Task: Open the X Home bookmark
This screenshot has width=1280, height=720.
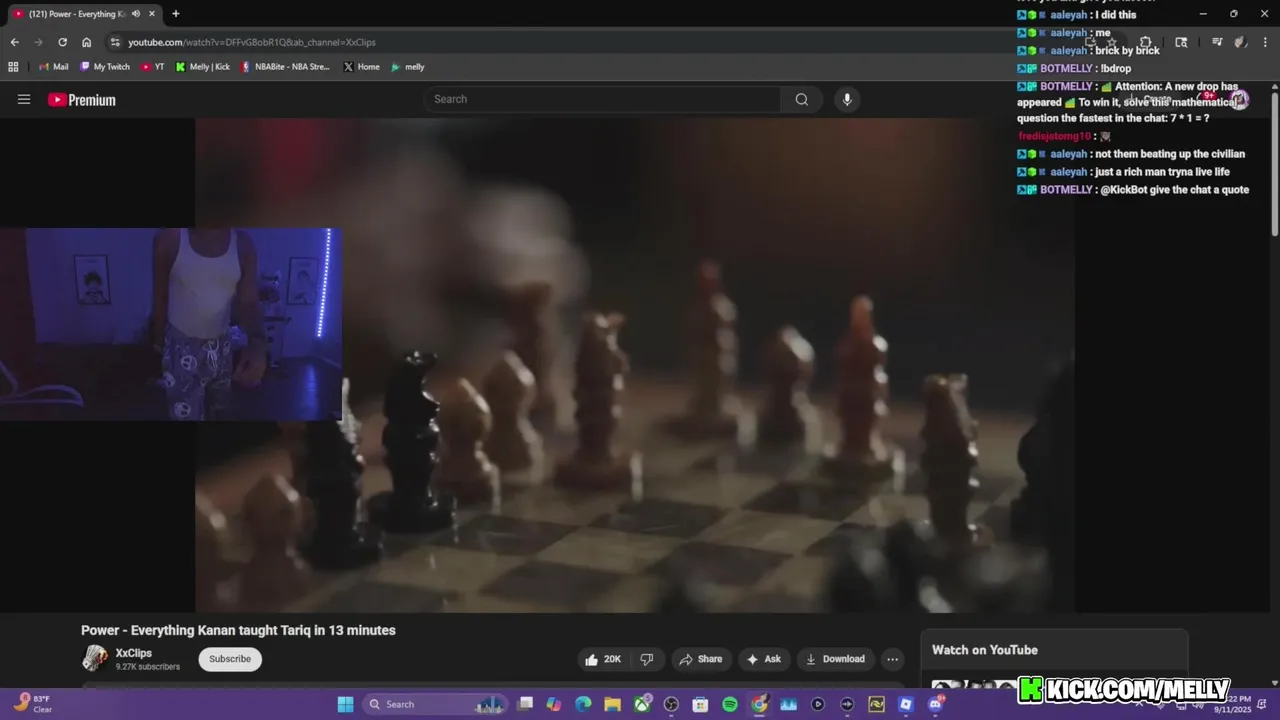Action: coord(361,67)
